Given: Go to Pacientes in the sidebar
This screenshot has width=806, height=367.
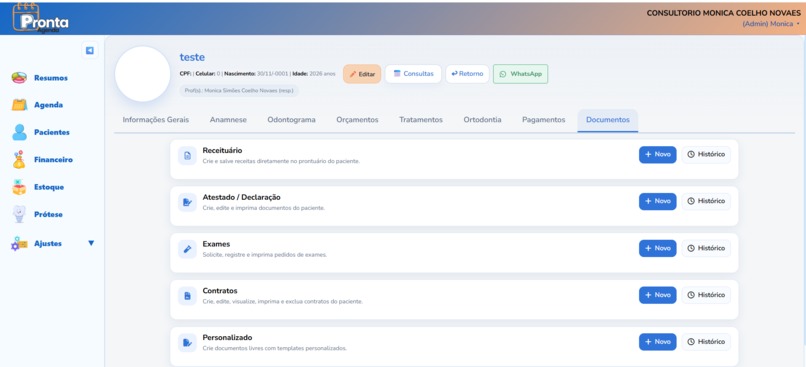Looking at the screenshot, I should pos(51,132).
